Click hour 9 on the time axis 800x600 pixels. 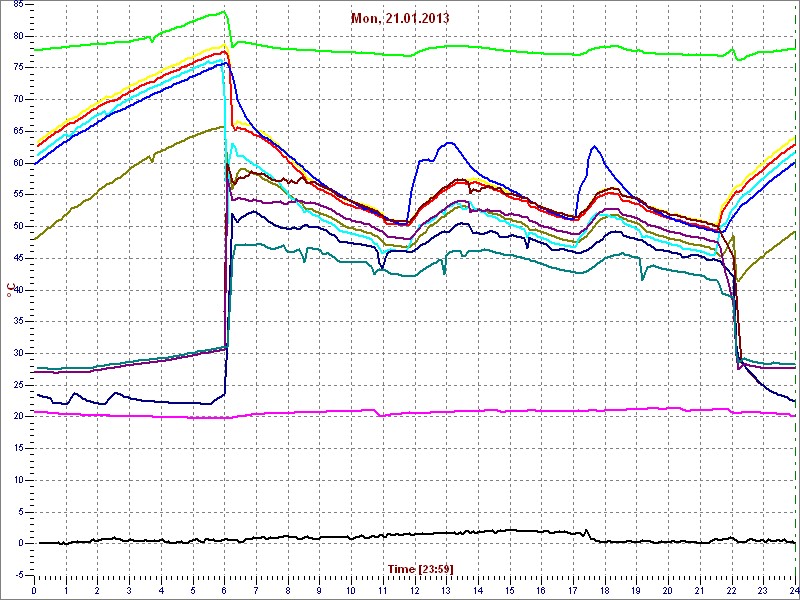point(319,589)
